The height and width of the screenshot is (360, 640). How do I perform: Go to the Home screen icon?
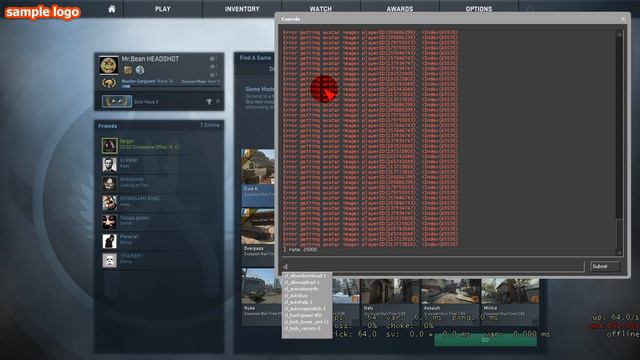tap(111, 9)
